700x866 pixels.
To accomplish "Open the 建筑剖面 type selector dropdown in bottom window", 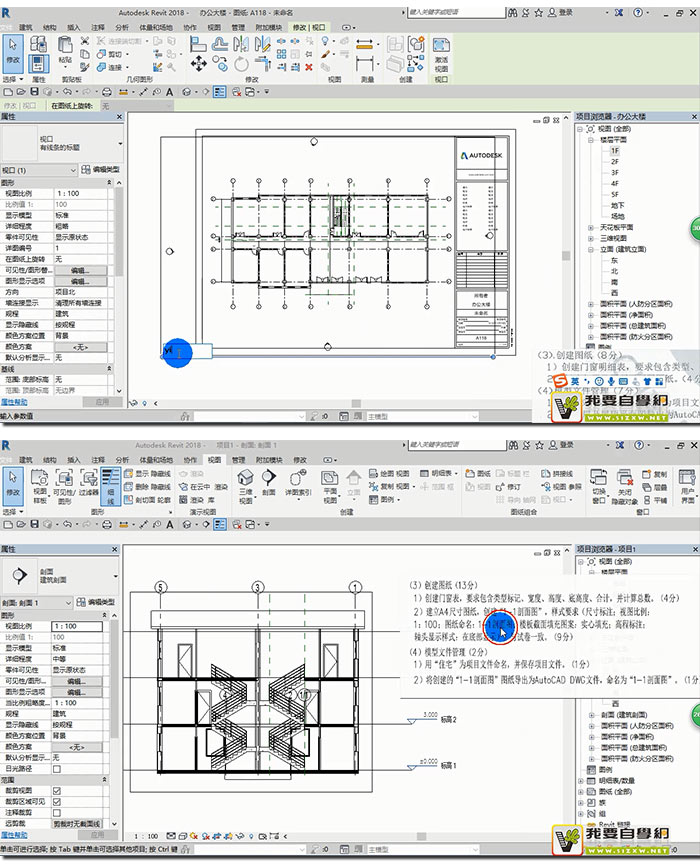I will [115, 576].
